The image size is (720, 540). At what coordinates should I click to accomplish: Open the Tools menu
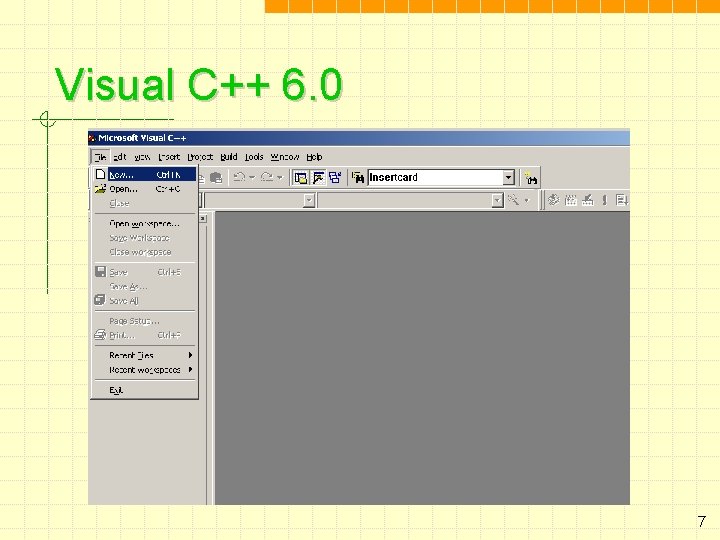(254, 157)
